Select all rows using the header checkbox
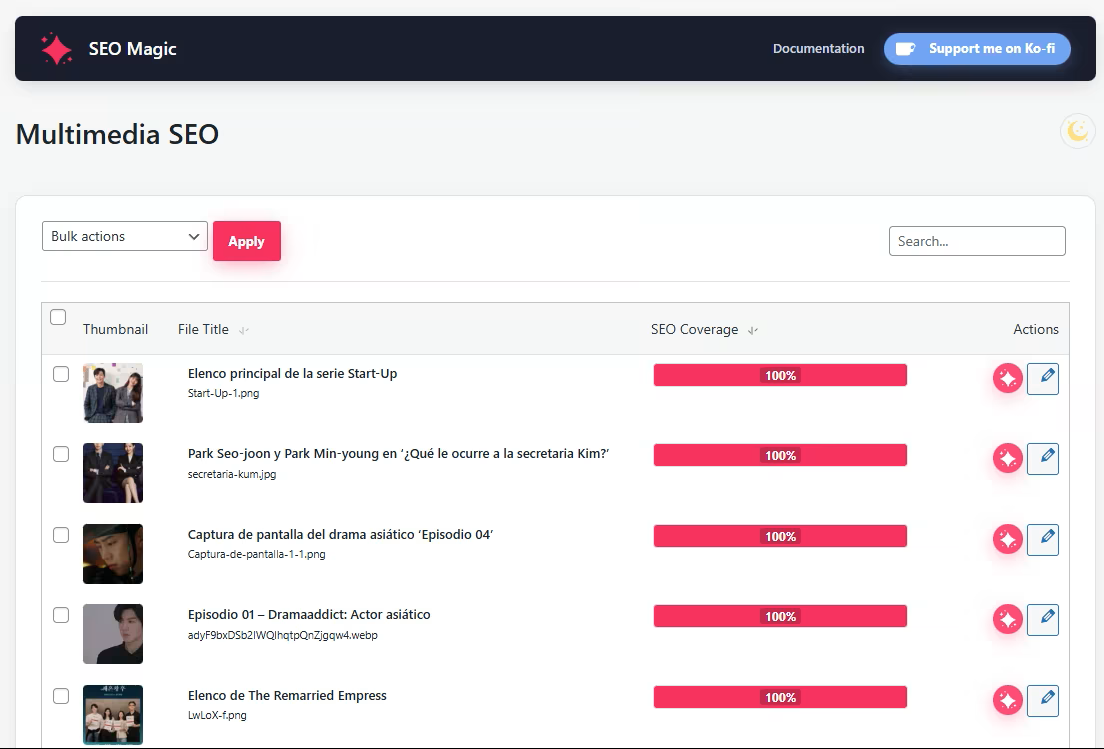The width and height of the screenshot is (1104, 749). [x=58, y=317]
